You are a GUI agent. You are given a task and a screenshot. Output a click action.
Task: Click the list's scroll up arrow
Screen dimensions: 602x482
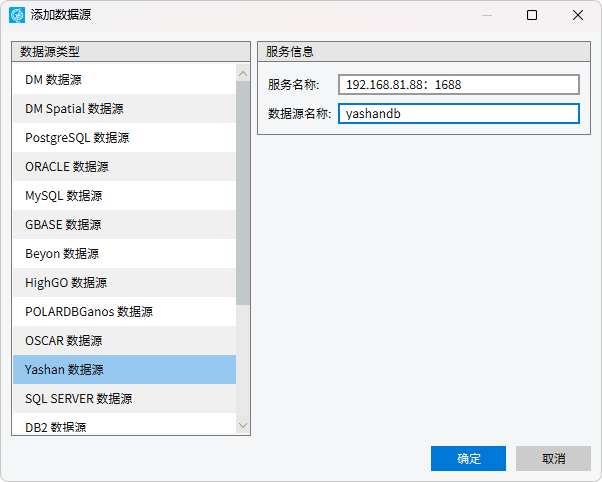point(243,74)
